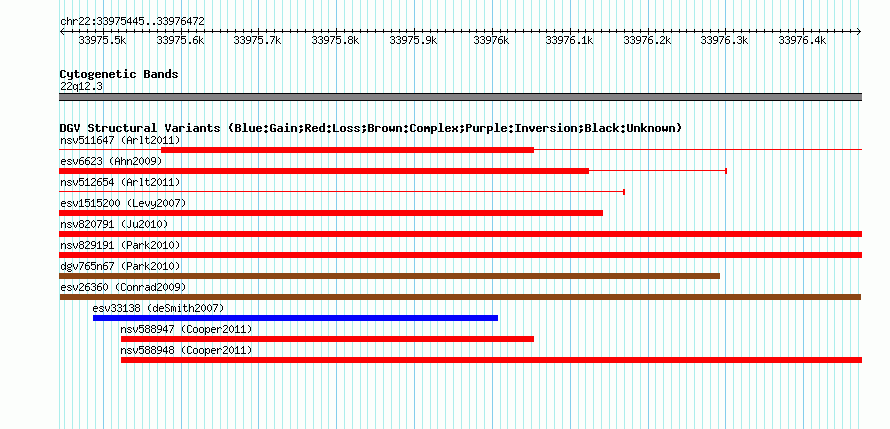The height and width of the screenshot is (429, 890).
Task: Select the brown complex bar of dgv765n67
Action: (389, 276)
